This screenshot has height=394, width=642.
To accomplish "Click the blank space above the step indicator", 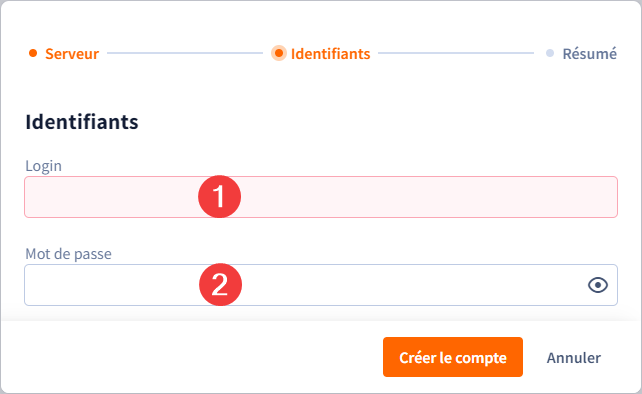I will coord(321,21).
